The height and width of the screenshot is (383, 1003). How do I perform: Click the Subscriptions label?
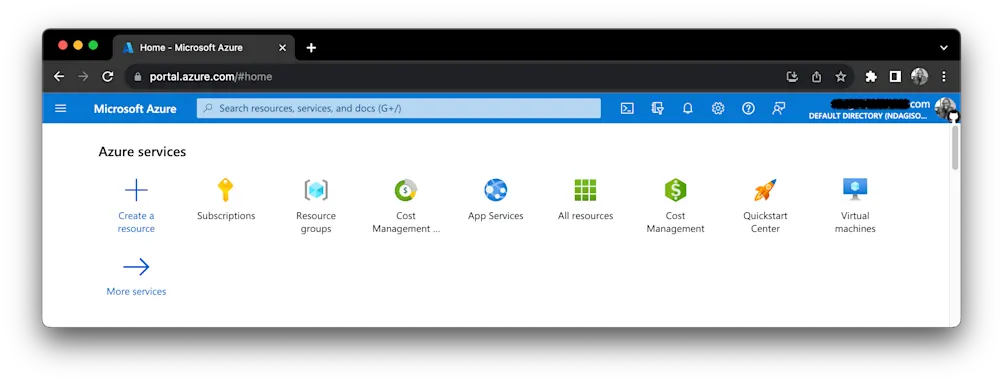pos(226,216)
